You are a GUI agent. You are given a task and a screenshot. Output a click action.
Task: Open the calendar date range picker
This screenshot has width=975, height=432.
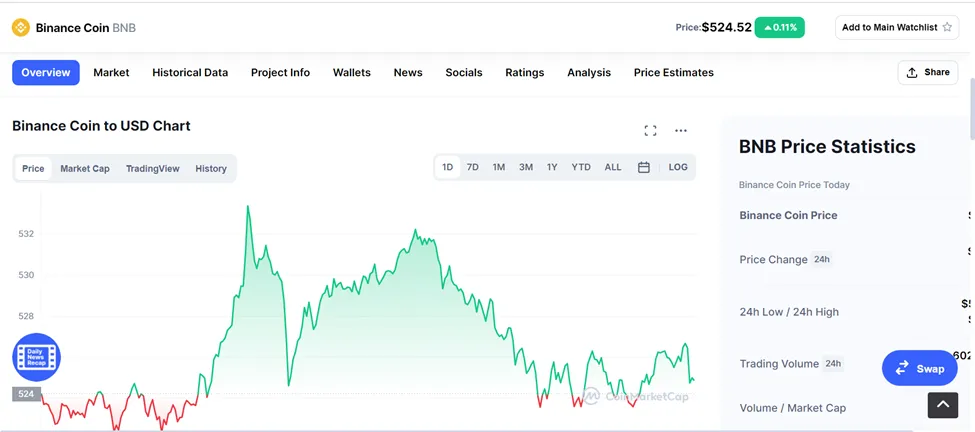point(644,167)
